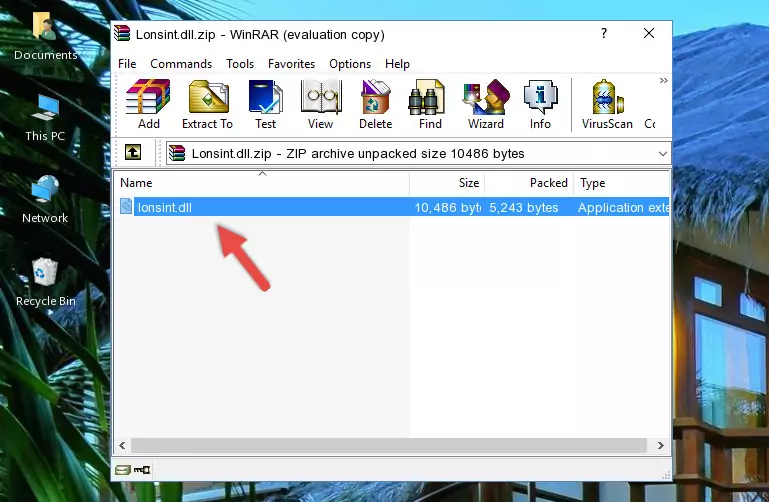Go up one folder level
Screen dimensions: 769x502
click(x=133, y=152)
